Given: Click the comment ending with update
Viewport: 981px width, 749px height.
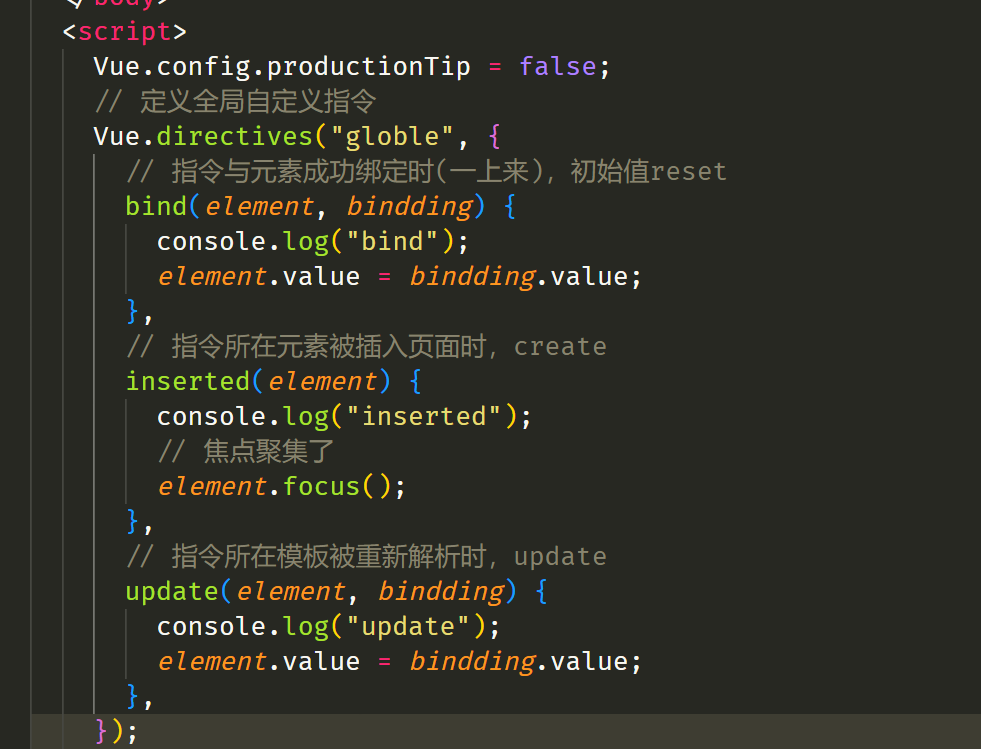Looking at the screenshot, I should (x=366, y=556).
